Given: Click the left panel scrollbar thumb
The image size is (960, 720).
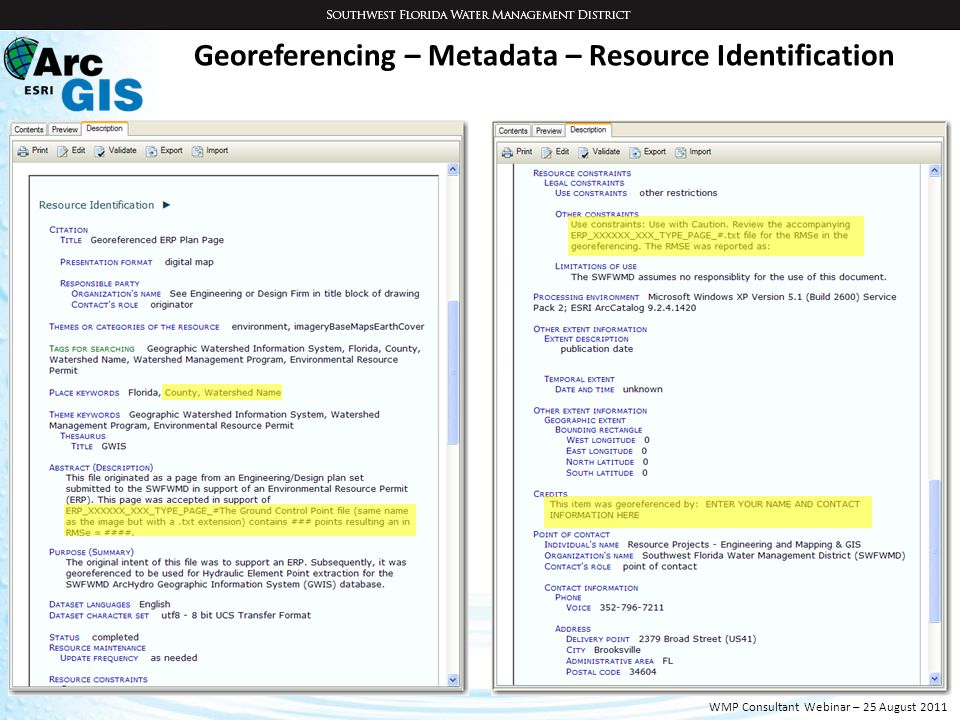Looking at the screenshot, I should coord(453,372).
